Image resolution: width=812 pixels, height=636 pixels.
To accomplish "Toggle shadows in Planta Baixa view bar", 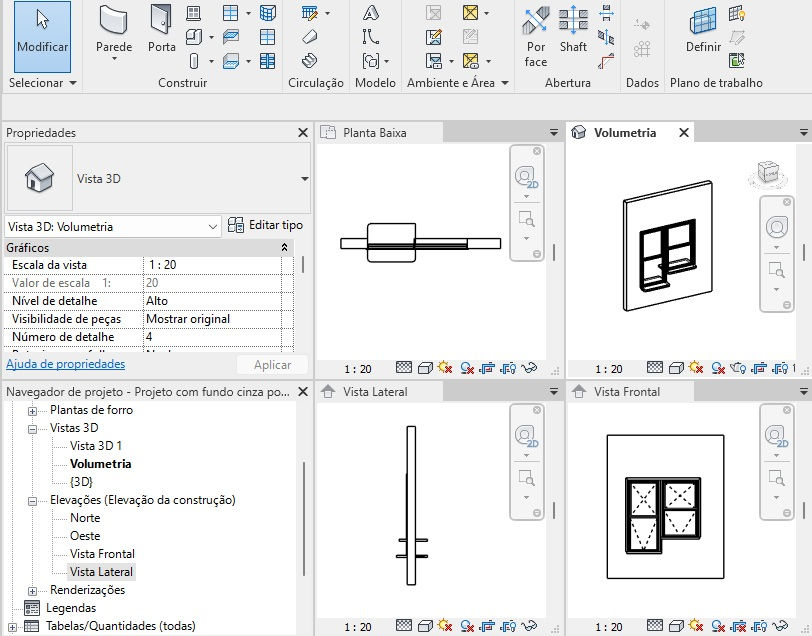I will [467, 368].
